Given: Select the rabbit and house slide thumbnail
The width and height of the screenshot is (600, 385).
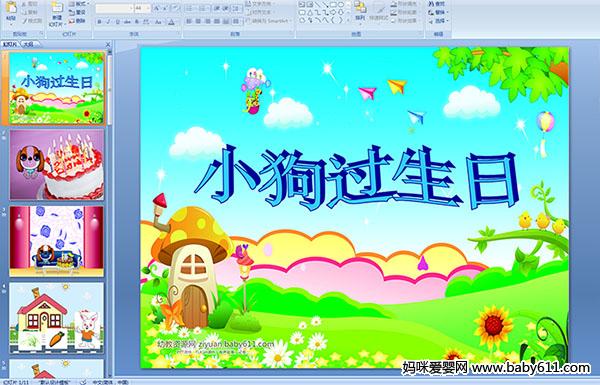Looking at the screenshot, I should [x=57, y=318].
